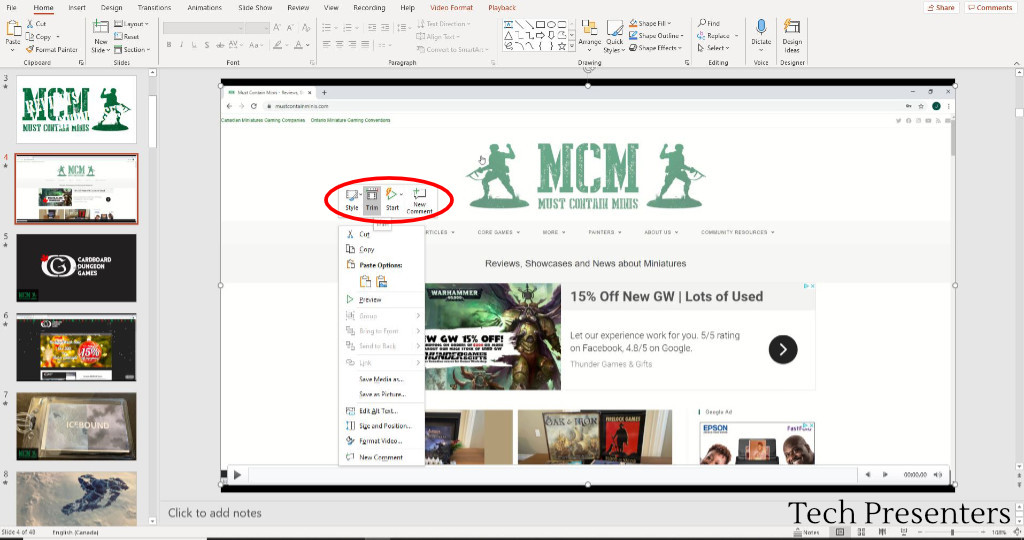Open the Font Color dropdown arrow
The width and height of the screenshot is (1024, 540).
click(x=308, y=45)
